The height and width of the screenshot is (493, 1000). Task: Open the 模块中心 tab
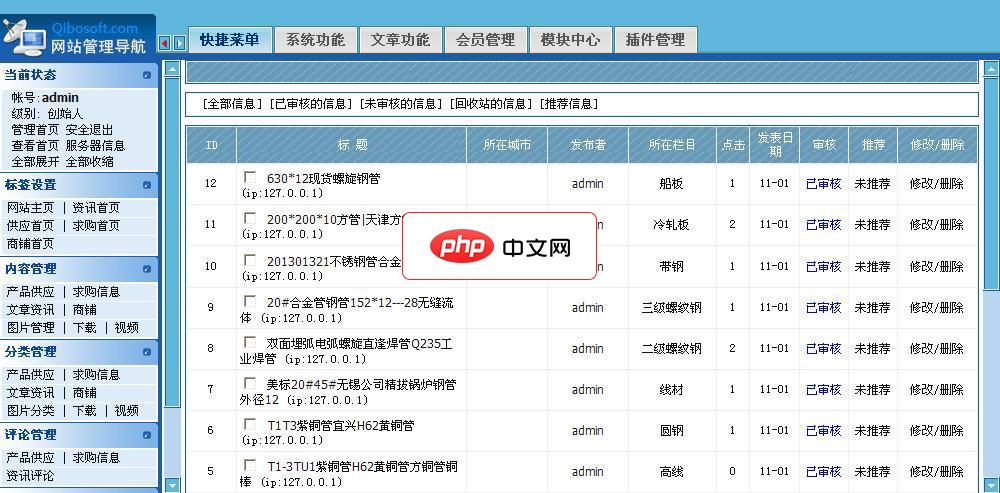570,40
